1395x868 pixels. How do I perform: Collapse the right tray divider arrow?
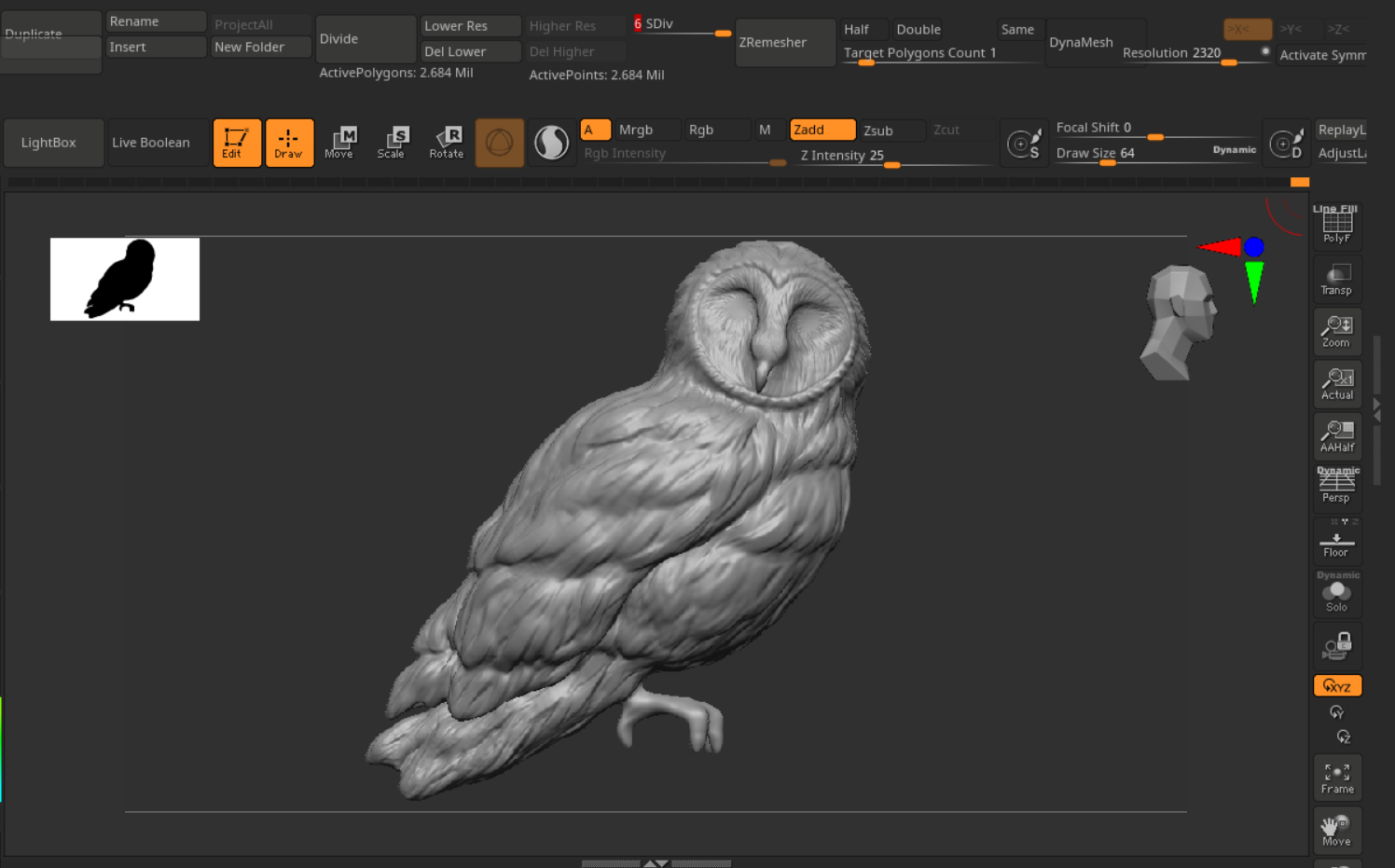(x=1376, y=409)
